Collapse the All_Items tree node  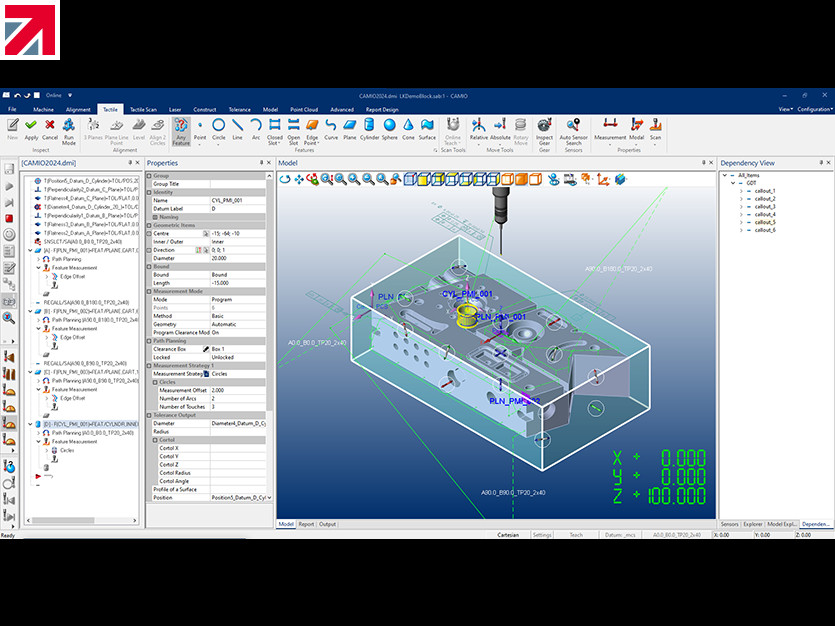[x=724, y=175]
